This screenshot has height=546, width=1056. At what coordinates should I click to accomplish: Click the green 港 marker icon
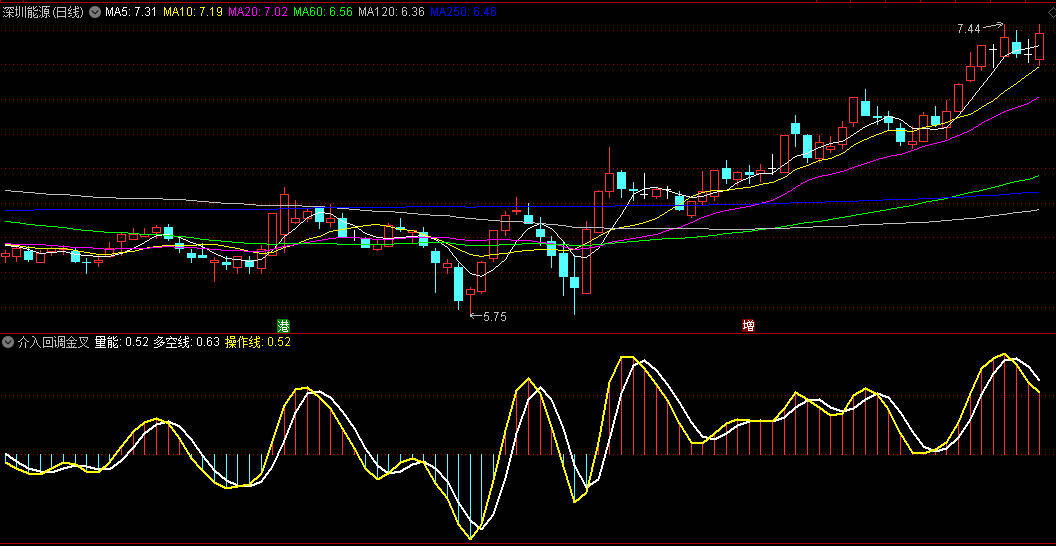point(284,326)
